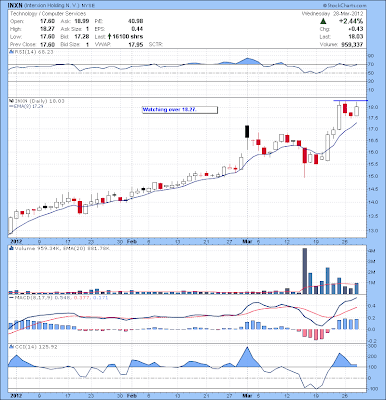This screenshot has width=386, height=400.
Task: Click the 'EMA(9) 17.29' legend text
Action: tap(28, 106)
